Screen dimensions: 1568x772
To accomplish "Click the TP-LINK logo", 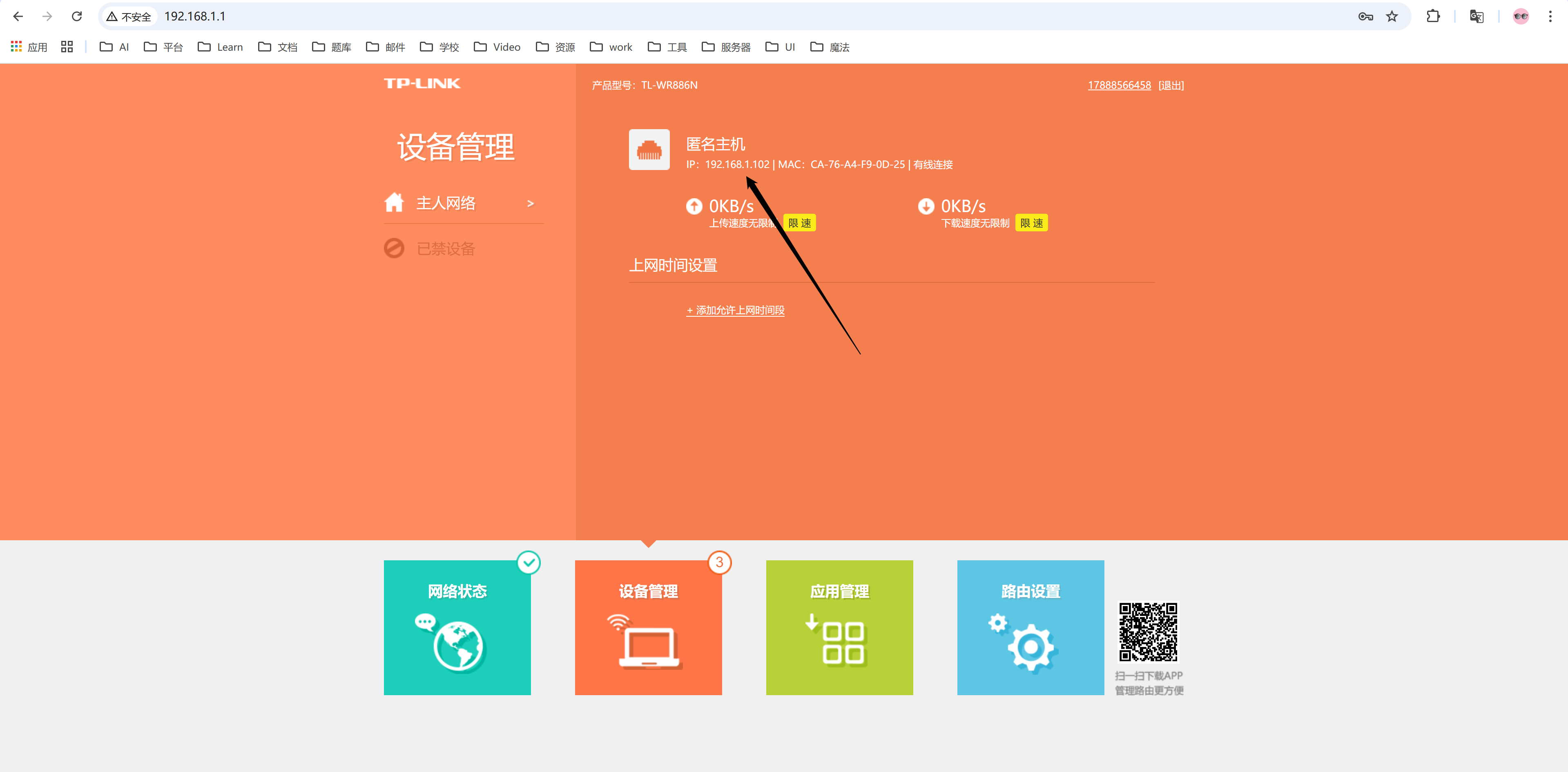I will point(422,83).
